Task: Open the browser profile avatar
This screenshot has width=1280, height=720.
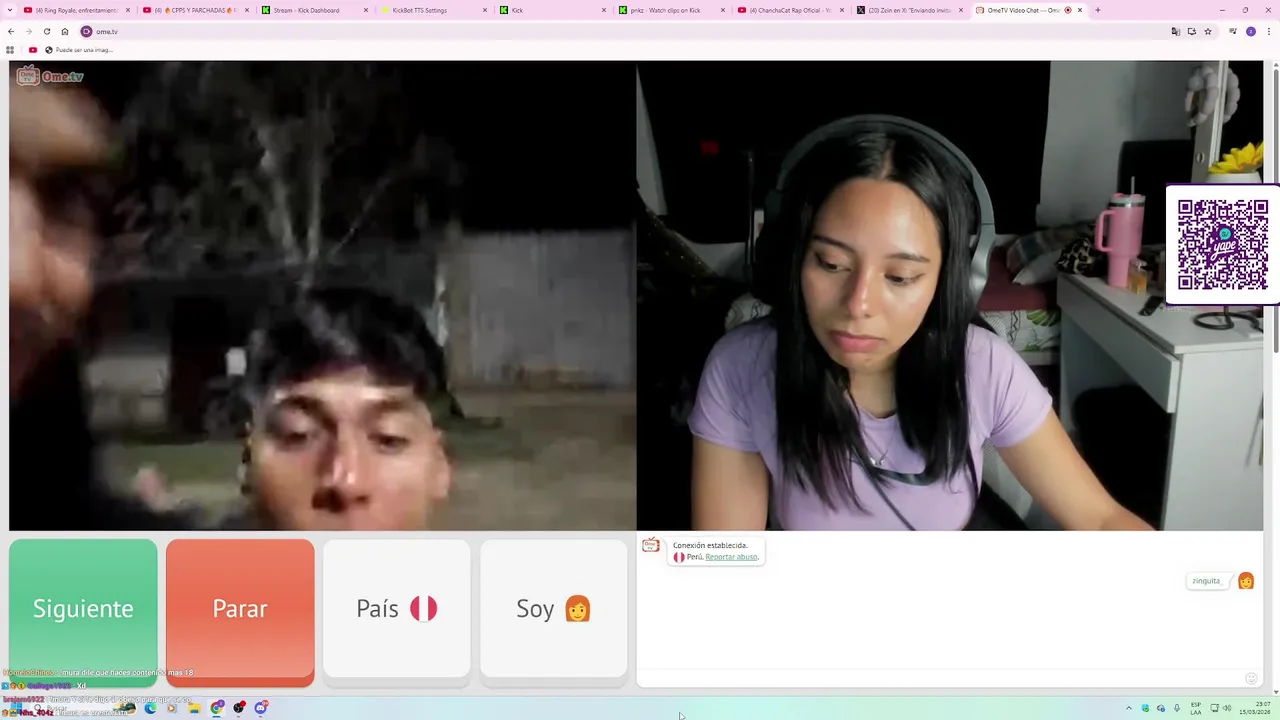Action: [1251, 31]
